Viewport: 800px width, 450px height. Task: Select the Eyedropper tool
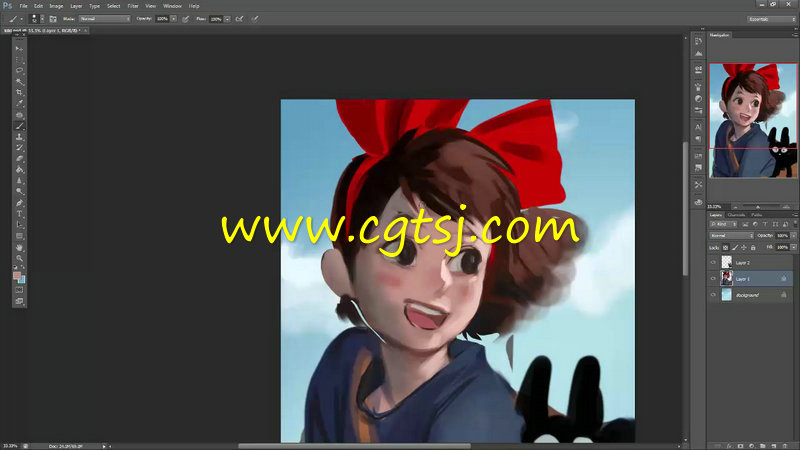point(19,104)
